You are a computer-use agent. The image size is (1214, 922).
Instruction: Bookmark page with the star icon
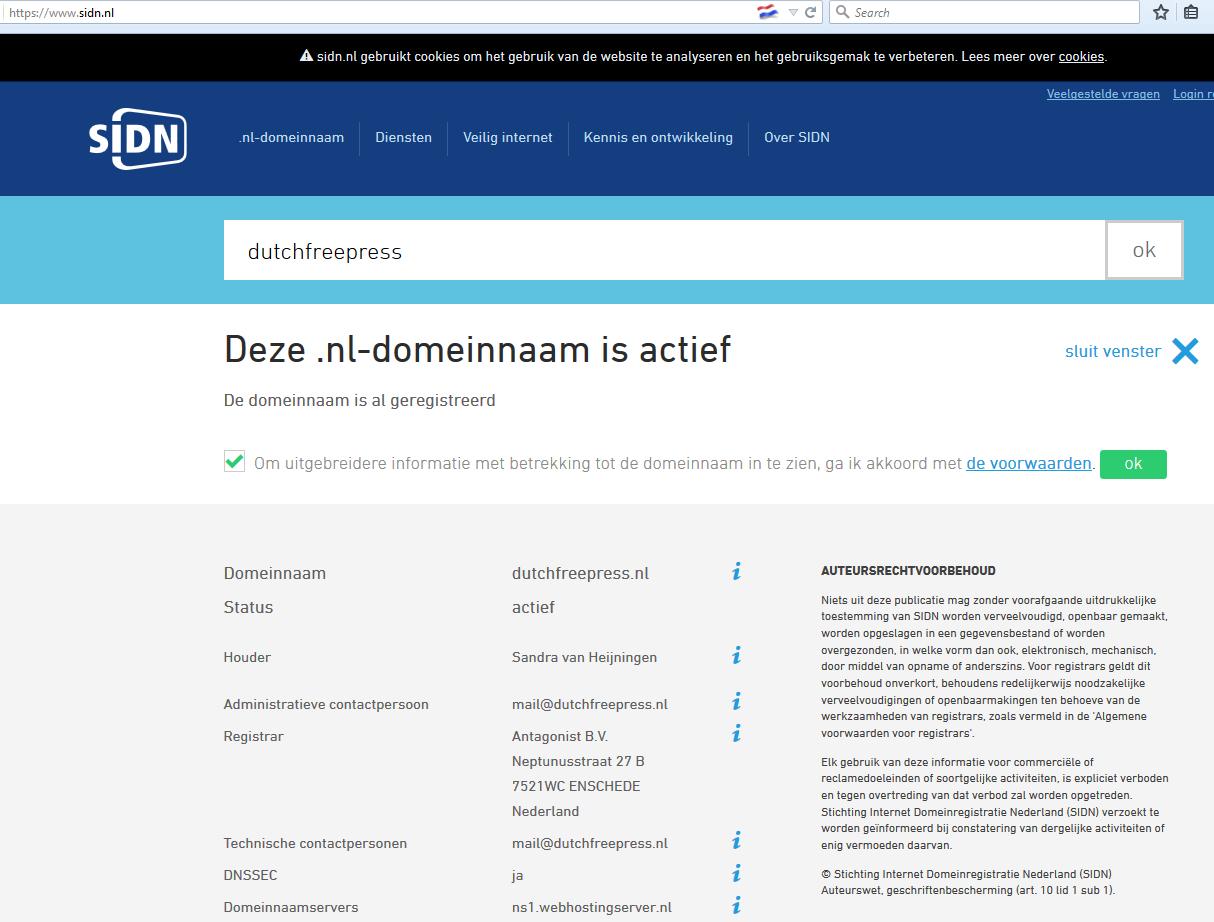click(x=1160, y=13)
